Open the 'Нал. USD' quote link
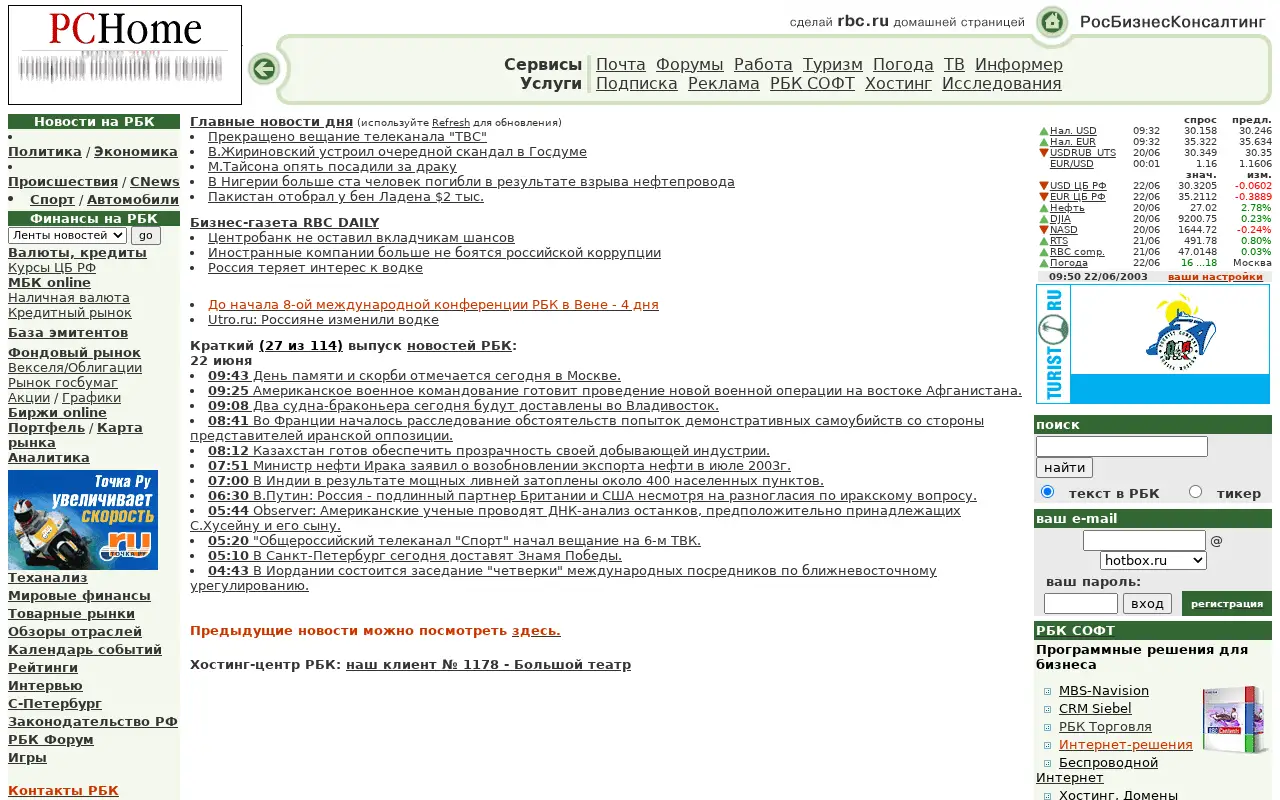The image size is (1280, 800). (1073, 131)
